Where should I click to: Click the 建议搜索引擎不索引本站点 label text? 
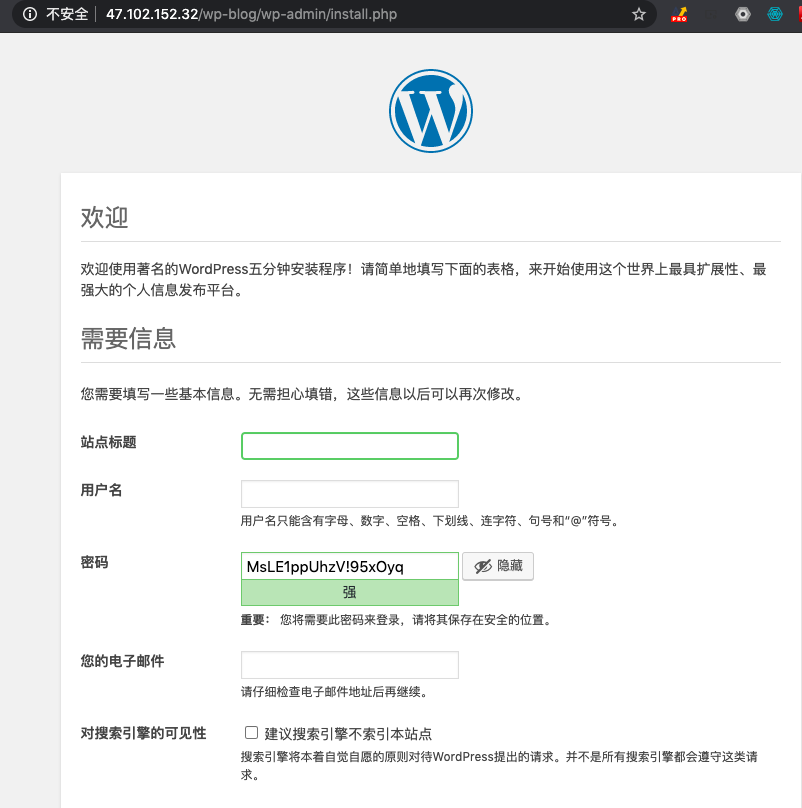coord(348,734)
